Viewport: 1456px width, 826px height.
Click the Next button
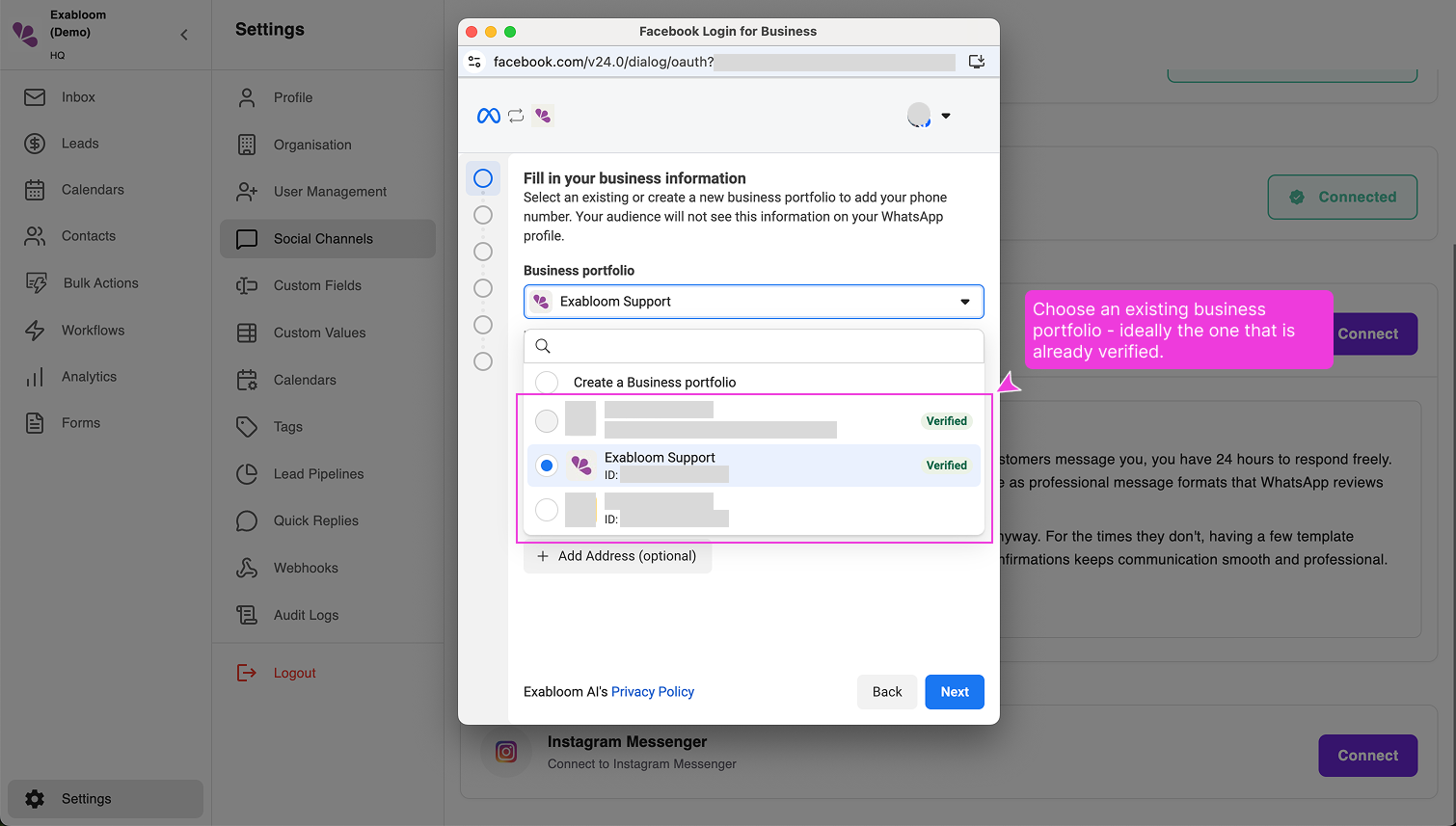point(954,692)
